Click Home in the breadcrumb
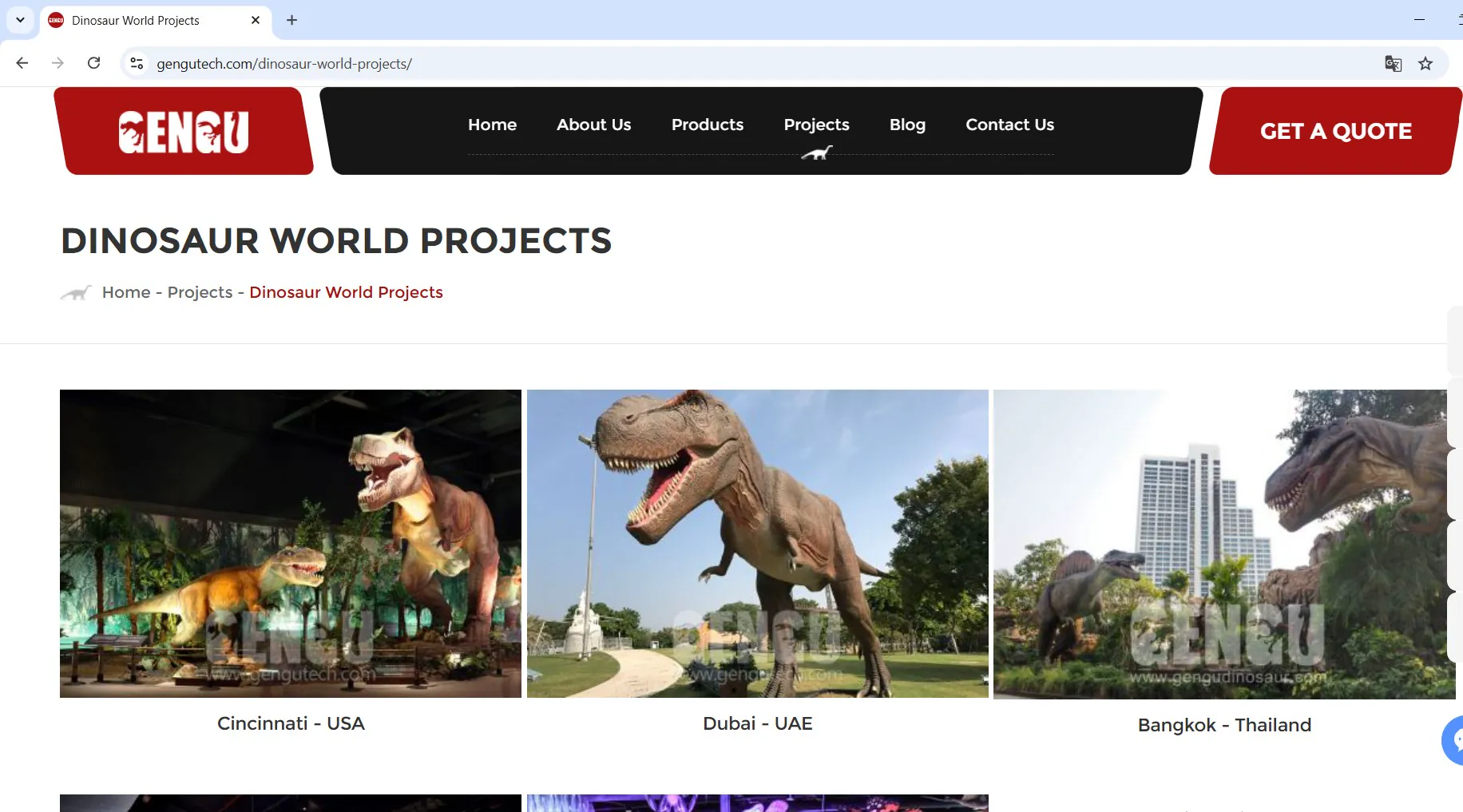Screen dimensions: 1463x812 tap(126, 292)
